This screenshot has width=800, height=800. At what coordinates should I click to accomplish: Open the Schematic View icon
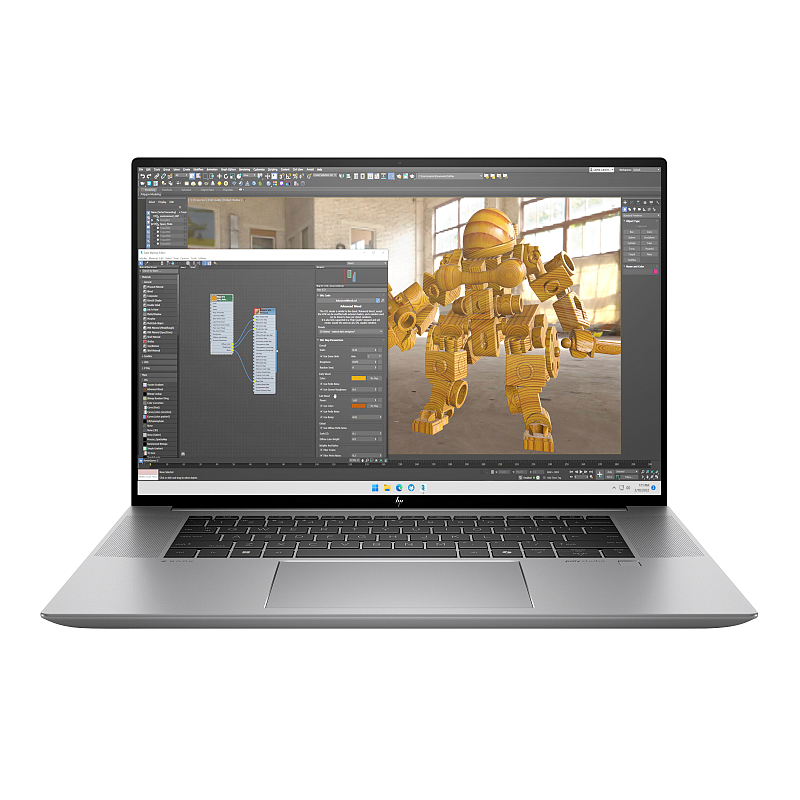click(x=384, y=177)
